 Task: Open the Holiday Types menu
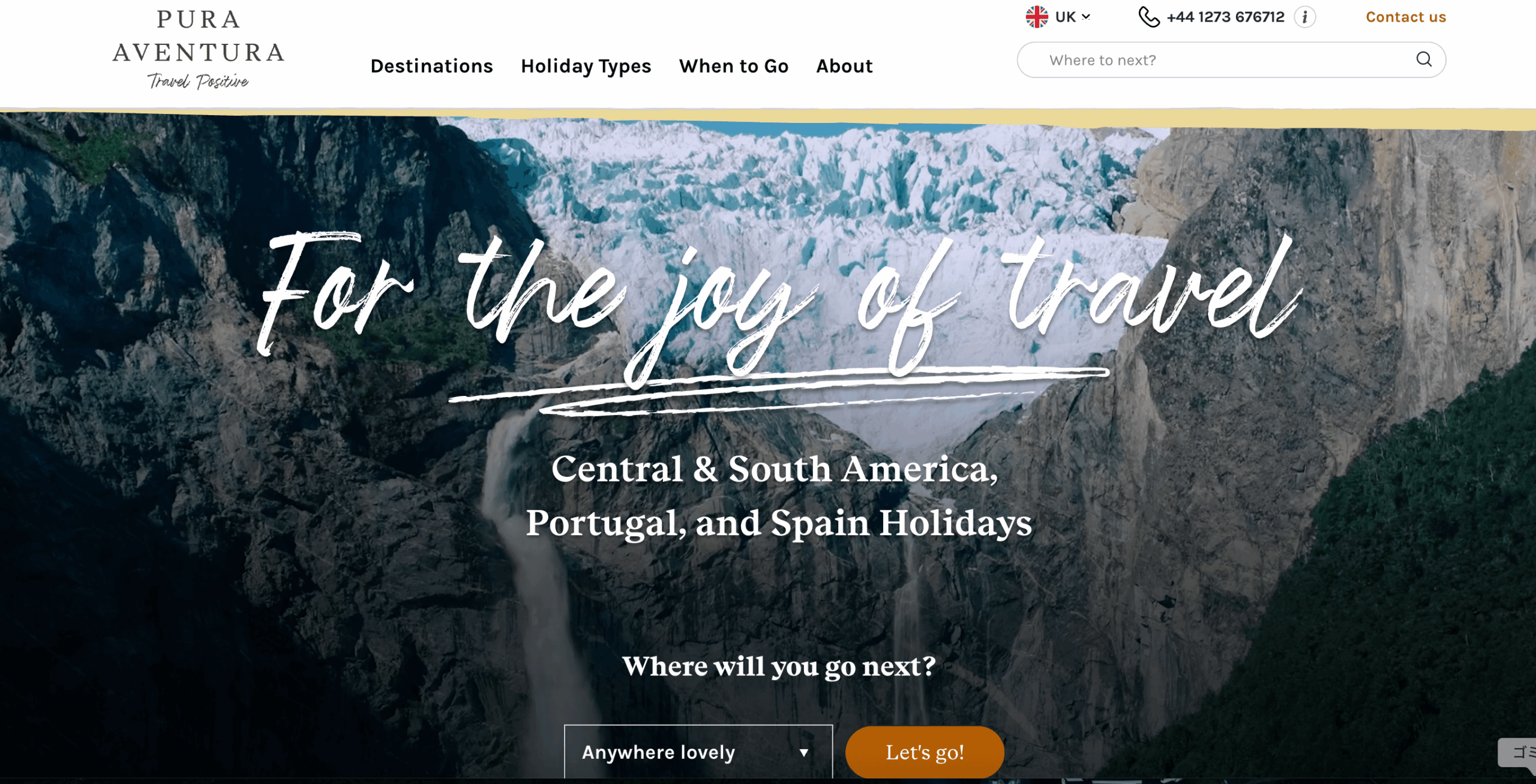click(586, 66)
